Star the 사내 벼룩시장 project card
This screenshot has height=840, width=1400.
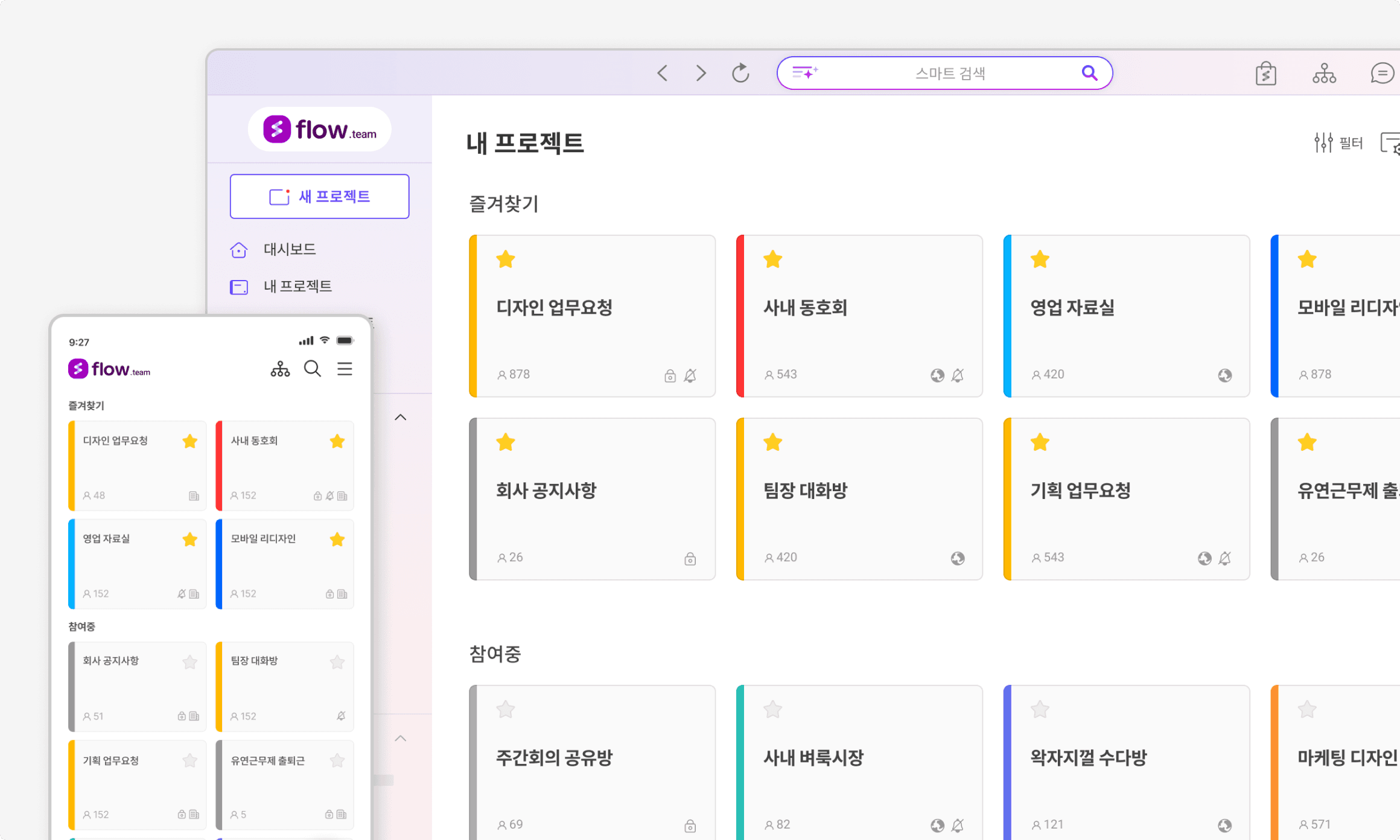[772, 710]
